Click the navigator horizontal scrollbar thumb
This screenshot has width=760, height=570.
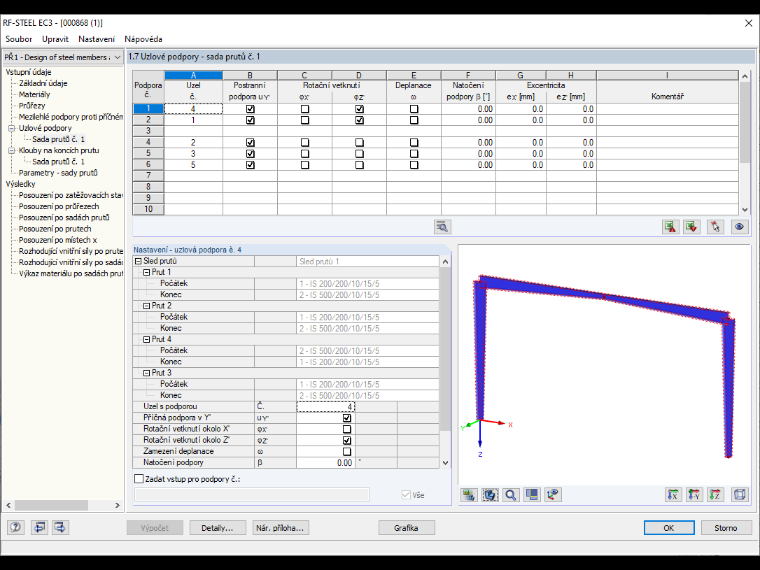(x=51, y=505)
